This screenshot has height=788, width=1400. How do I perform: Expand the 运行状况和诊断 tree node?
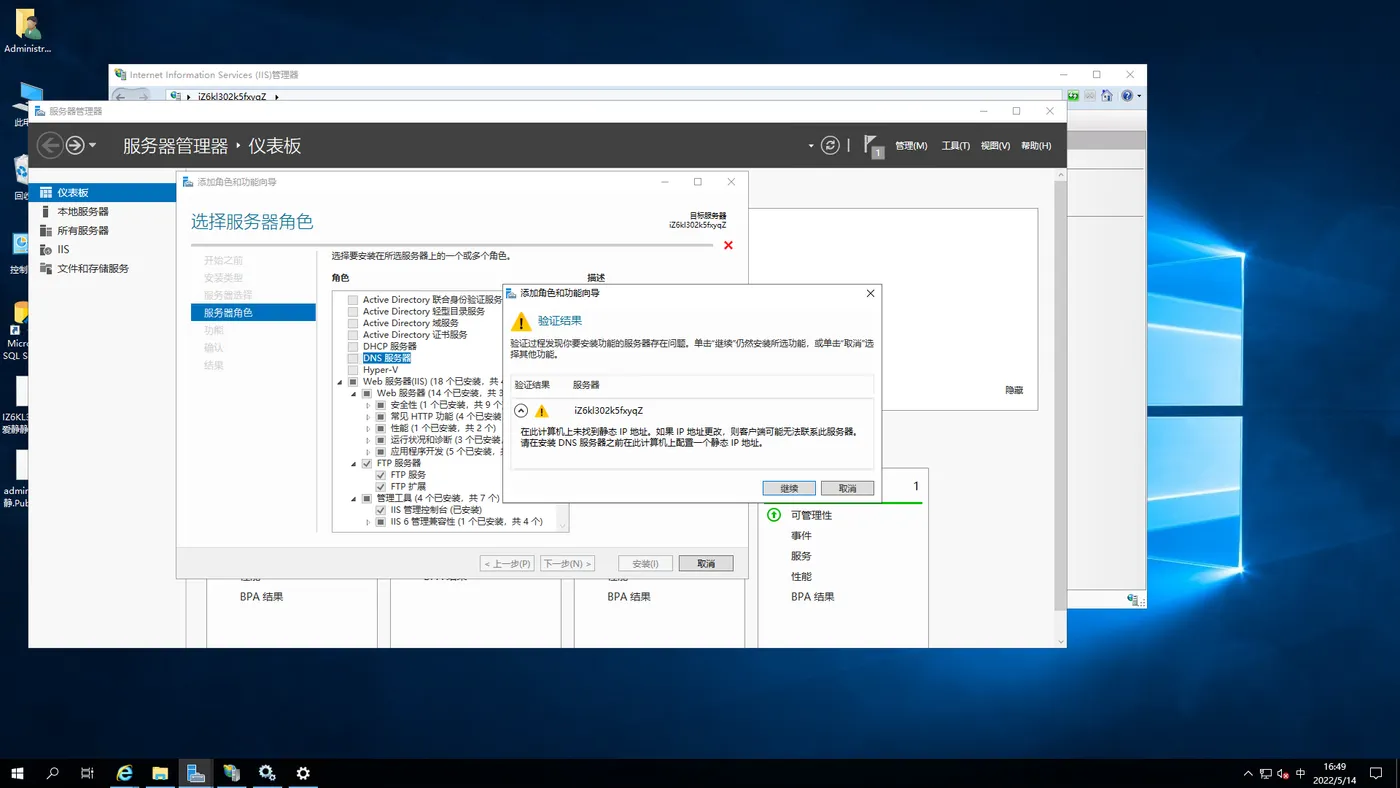368,440
